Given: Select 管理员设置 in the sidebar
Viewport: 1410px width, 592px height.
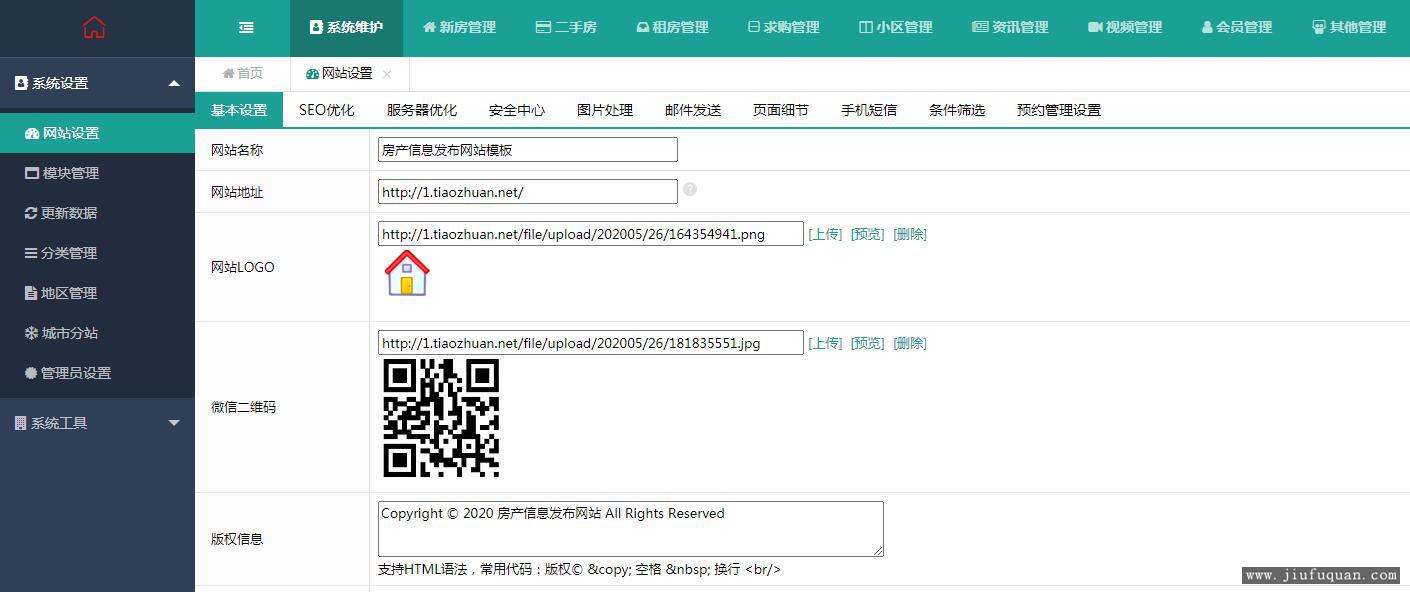Looking at the screenshot, I should coord(97,373).
